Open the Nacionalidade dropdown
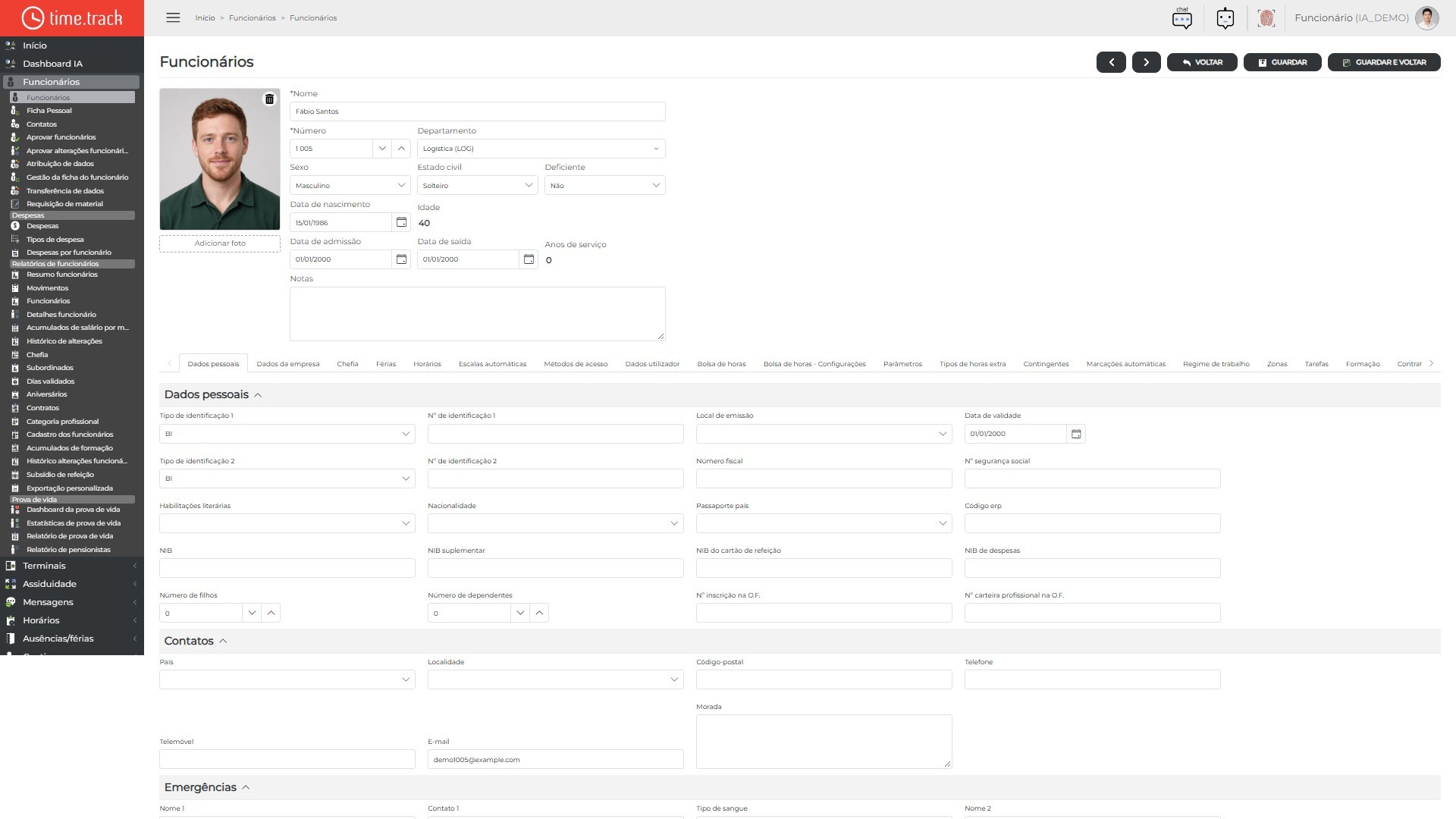 tap(555, 523)
